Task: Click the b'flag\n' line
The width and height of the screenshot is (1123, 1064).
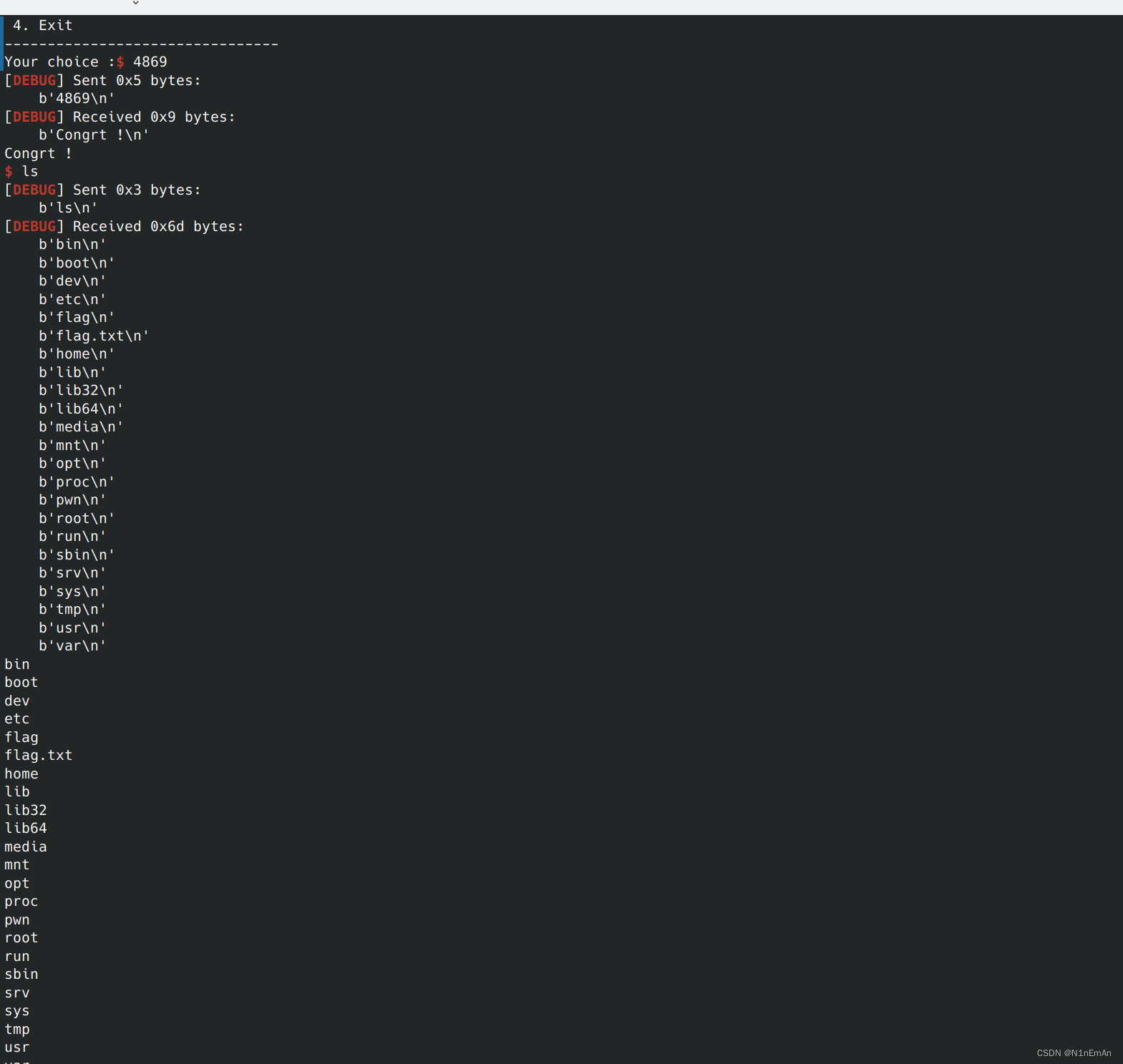Action: [x=77, y=317]
